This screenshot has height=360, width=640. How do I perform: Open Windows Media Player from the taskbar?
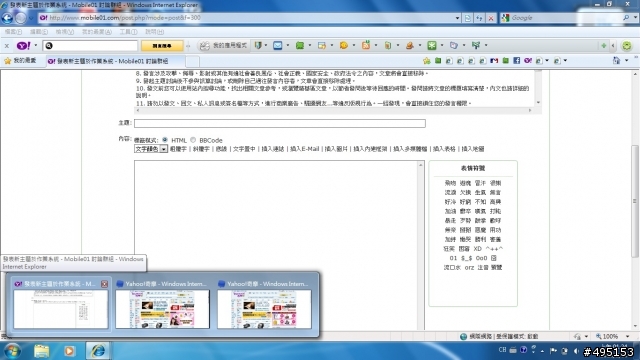(x=69, y=351)
